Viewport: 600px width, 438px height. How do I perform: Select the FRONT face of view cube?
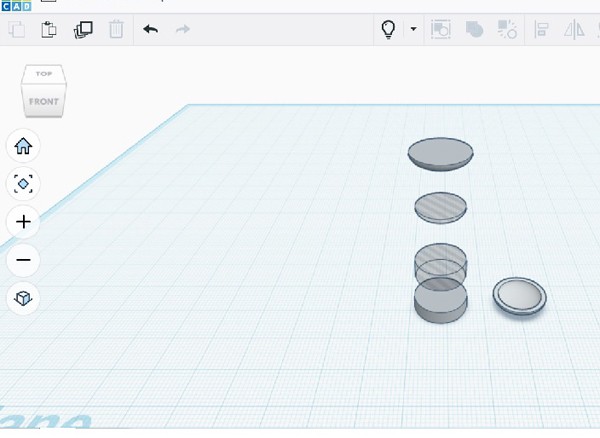pos(44,101)
